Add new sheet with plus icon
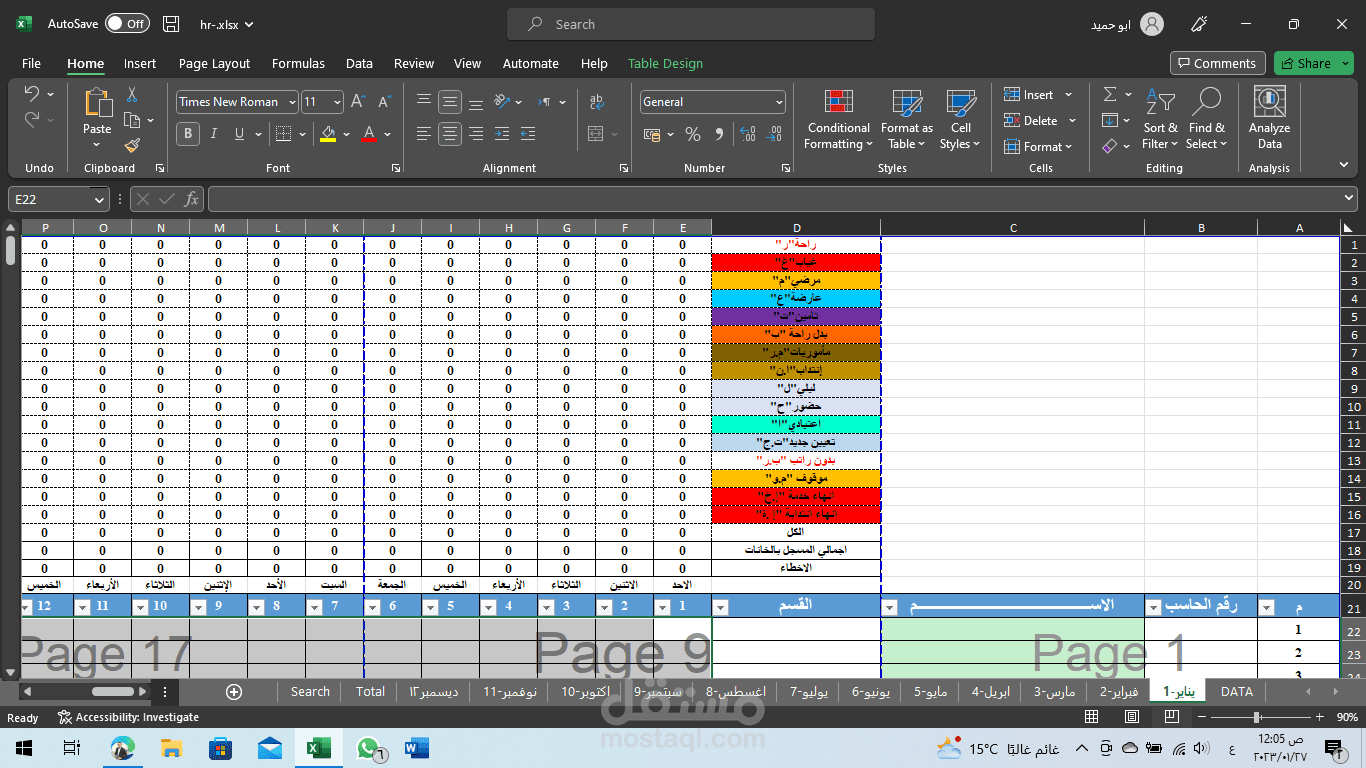The height and width of the screenshot is (768, 1366). 234,691
